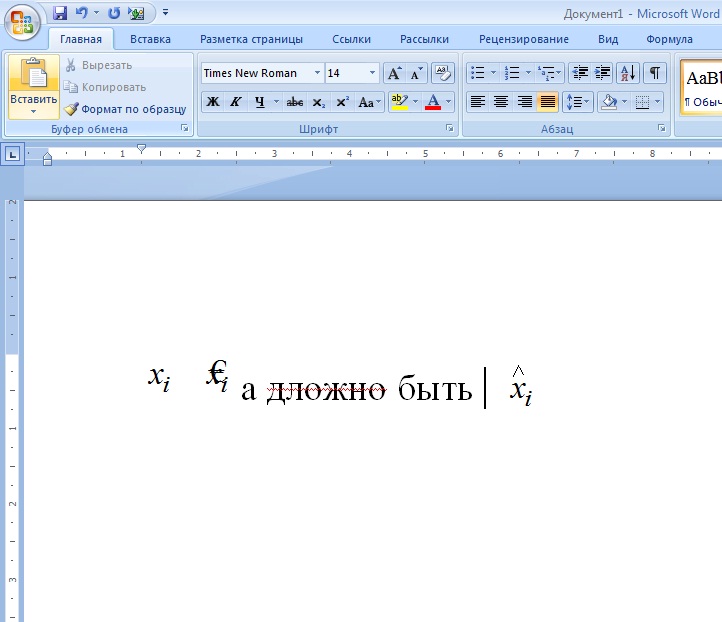The height and width of the screenshot is (622, 722).
Task: Open the Шрифт dialog launcher
Action: point(450,128)
